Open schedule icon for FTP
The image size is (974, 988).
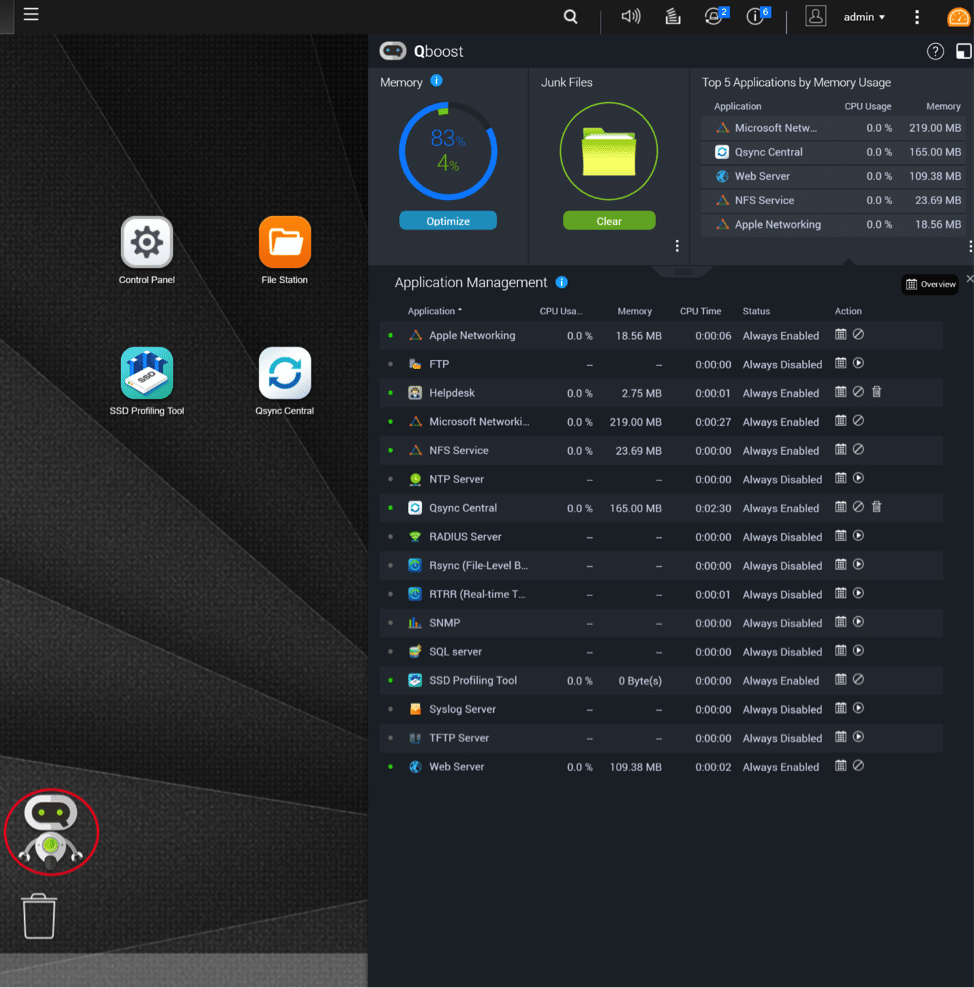(x=840, y=363)
